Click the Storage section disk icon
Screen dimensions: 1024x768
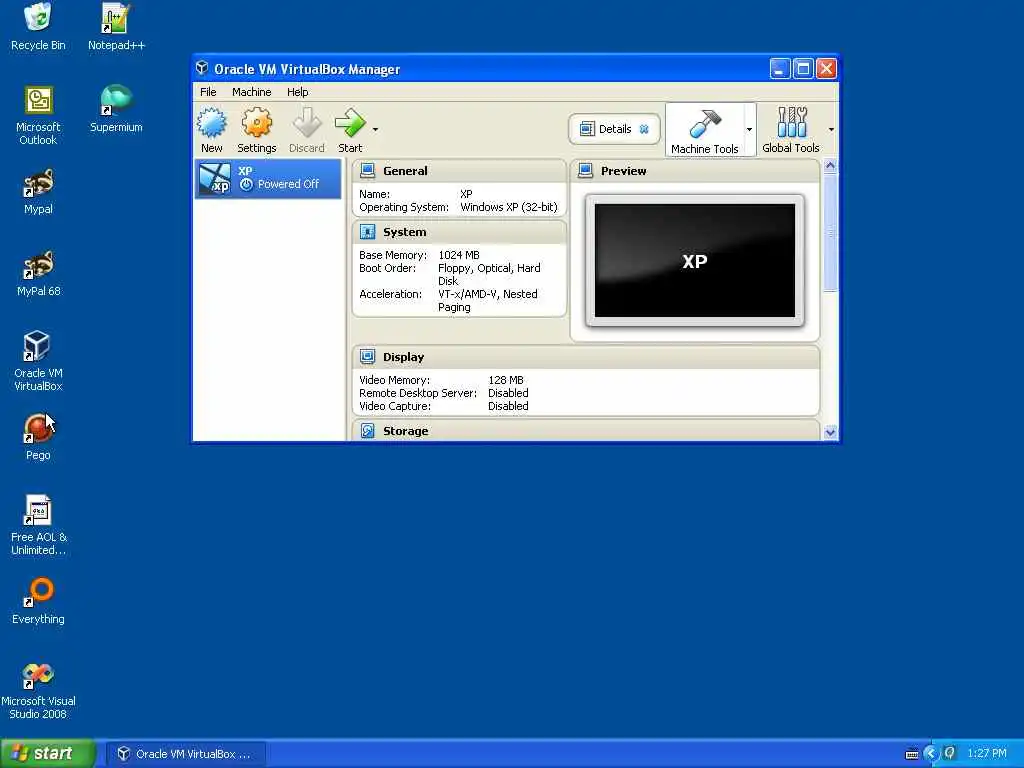[368, 430]
